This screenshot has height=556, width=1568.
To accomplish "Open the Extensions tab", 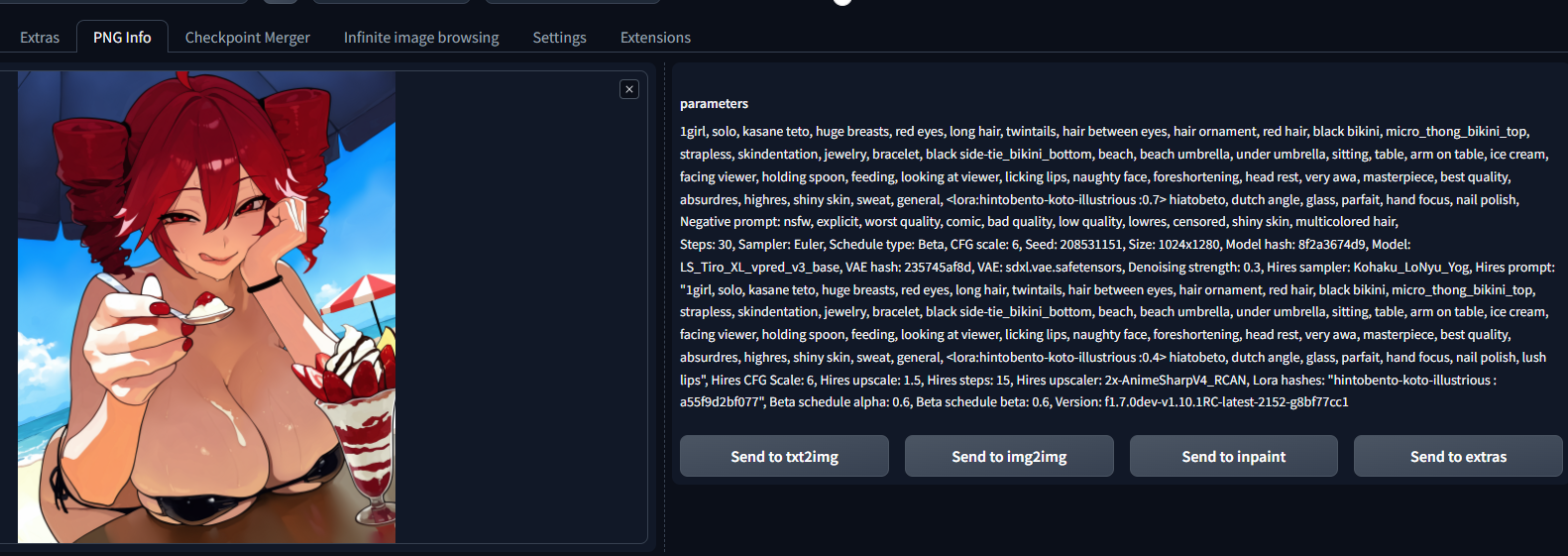I will (655, 38).
